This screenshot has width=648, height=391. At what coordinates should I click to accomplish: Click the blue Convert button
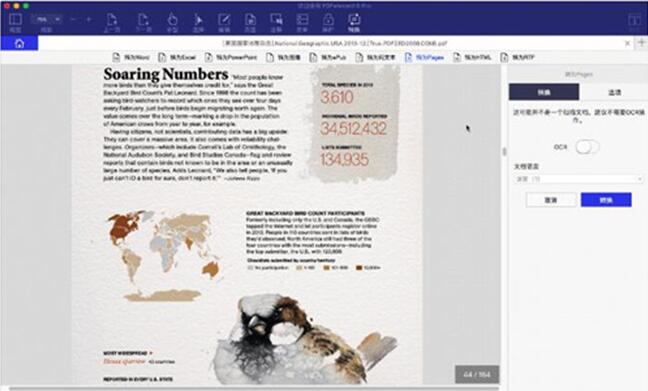tap(606, 200)
